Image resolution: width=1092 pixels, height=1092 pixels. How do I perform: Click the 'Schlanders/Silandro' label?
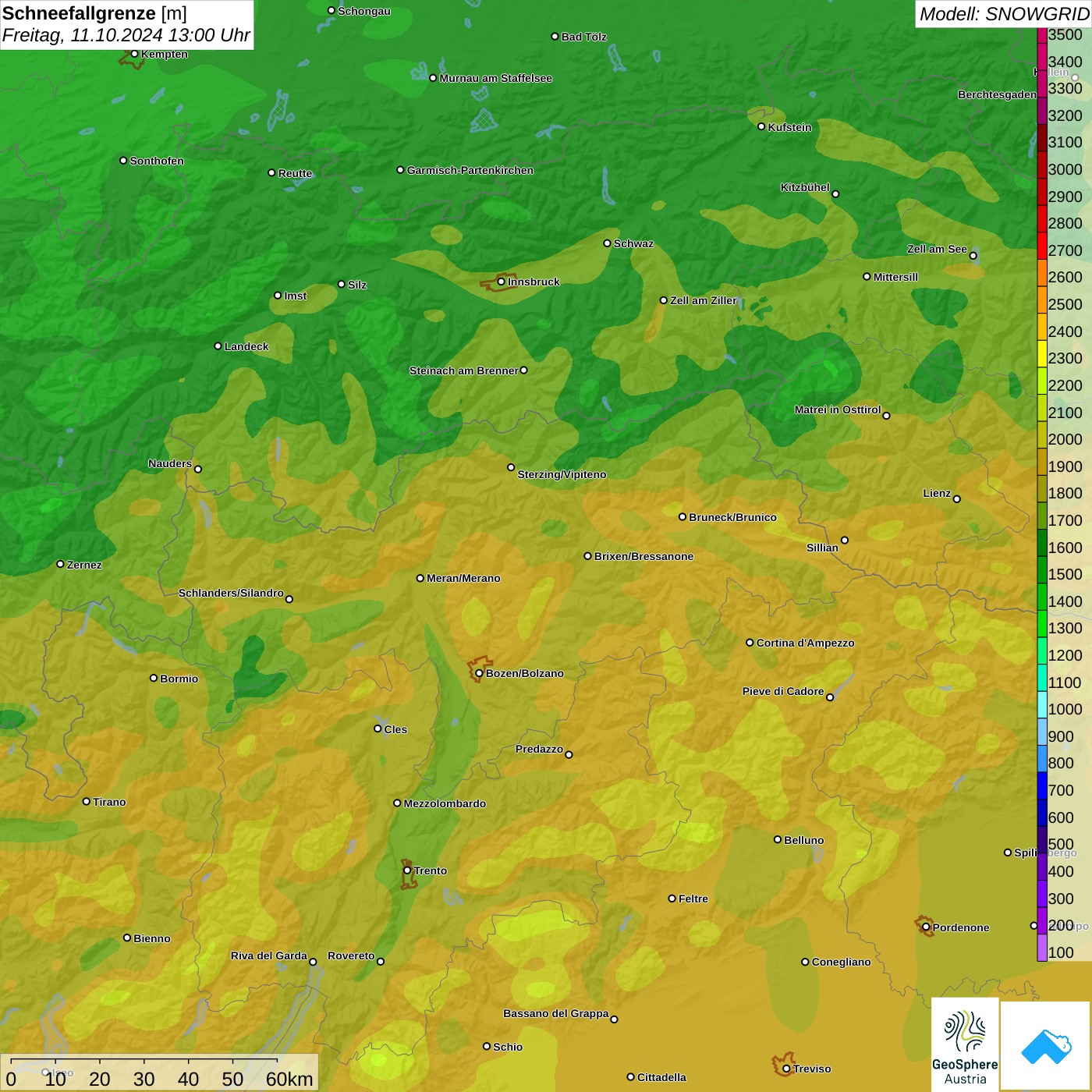click(231, 593)
